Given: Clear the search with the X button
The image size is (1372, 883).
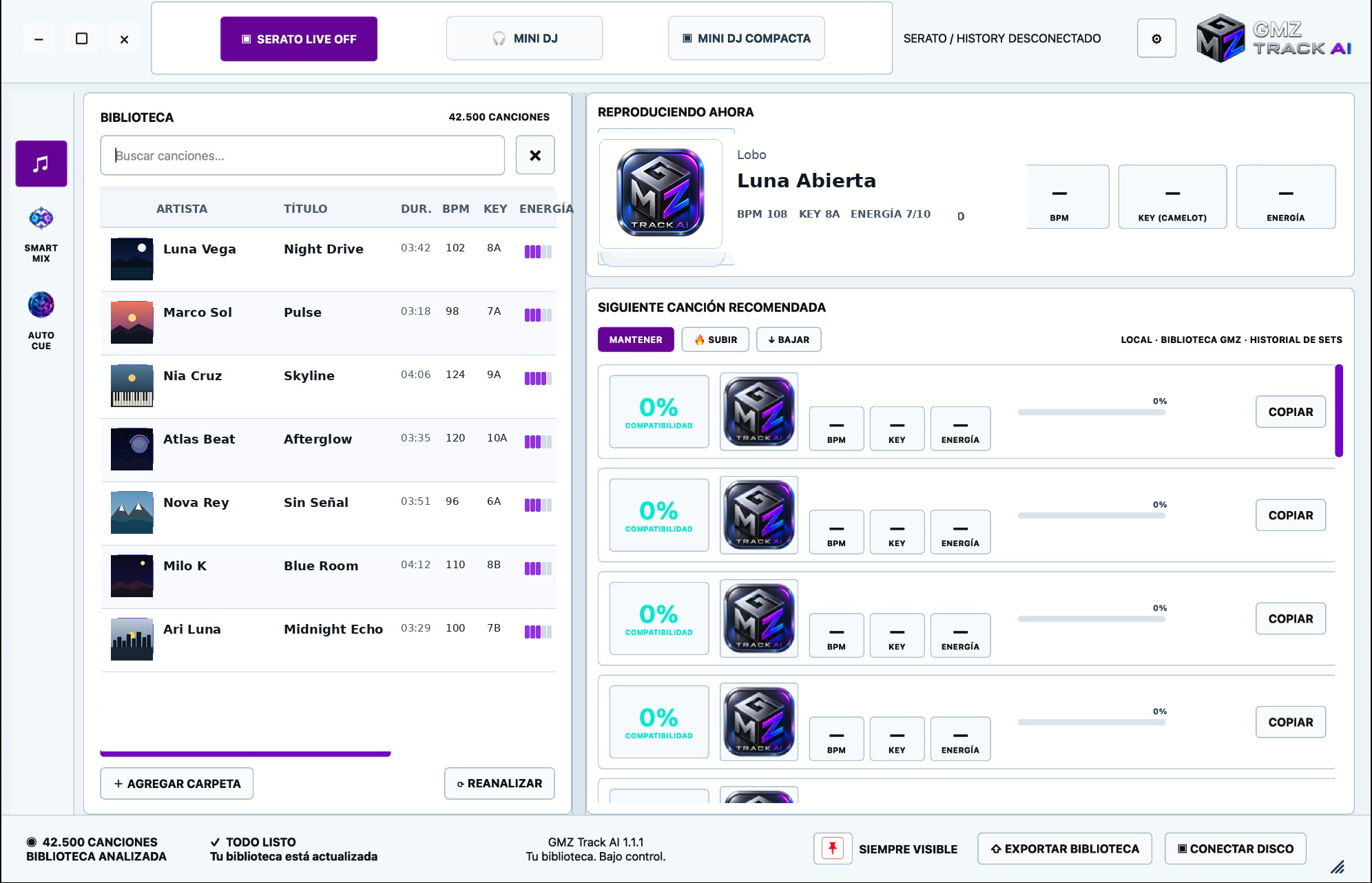Looking at the screenshot, I should [535, 155].
